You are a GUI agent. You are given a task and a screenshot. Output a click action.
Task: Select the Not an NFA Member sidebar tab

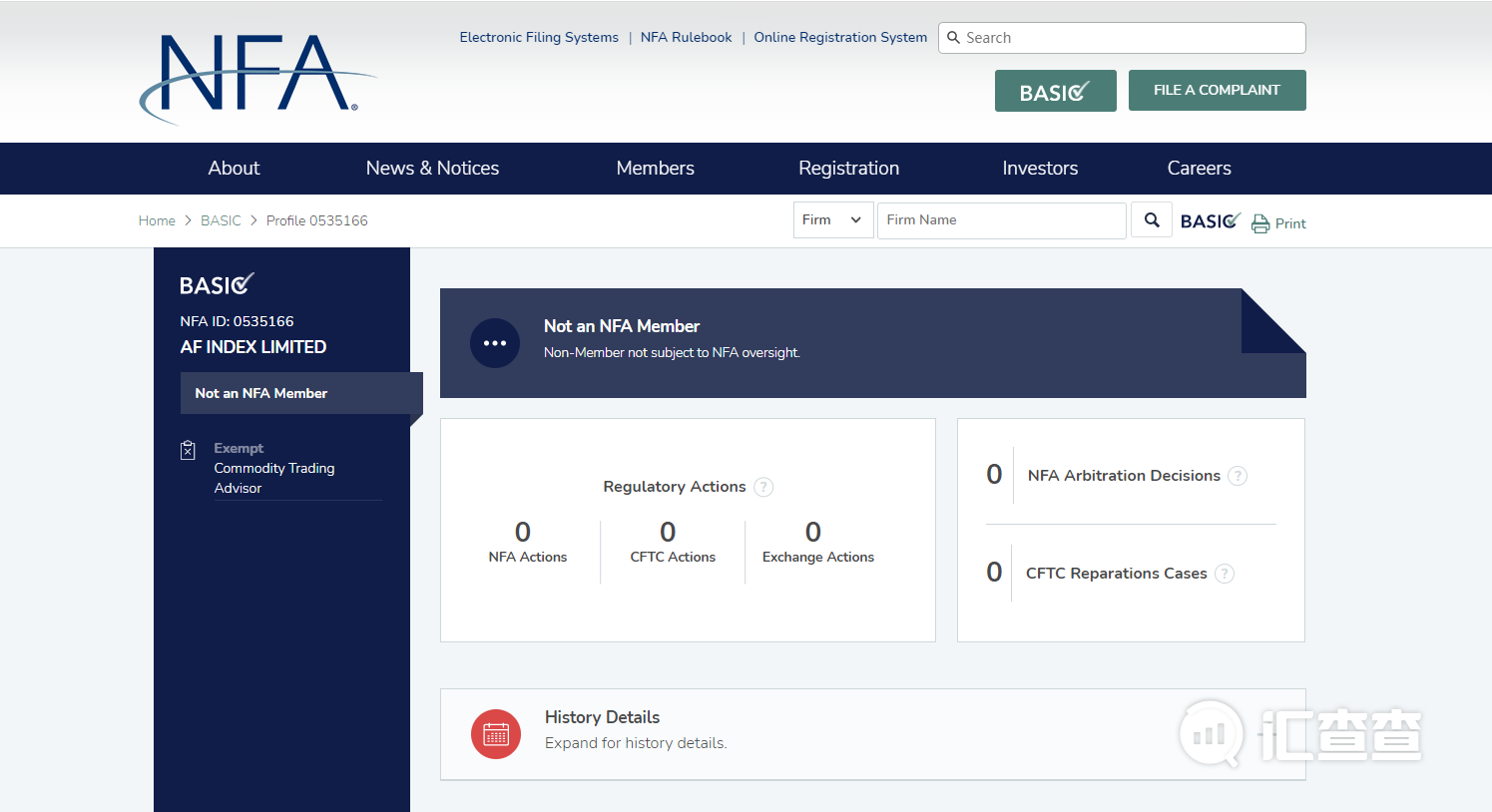tap(301, 393)
